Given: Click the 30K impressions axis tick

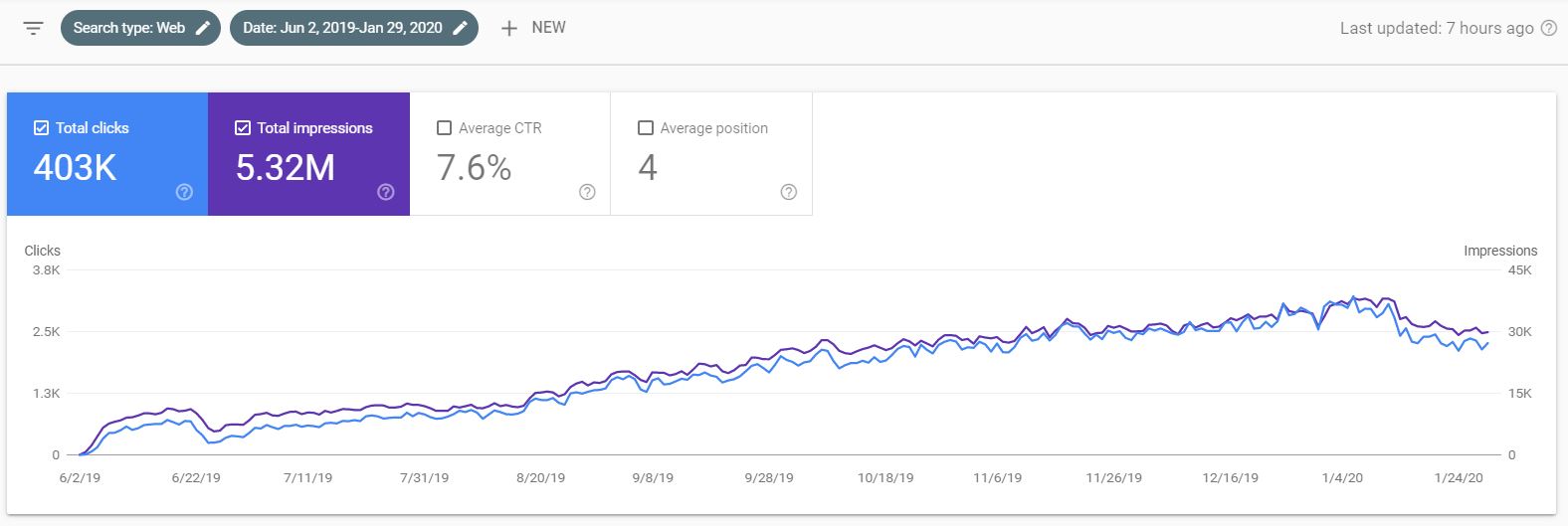Looking at the screenshot, I should [1519, 332].
